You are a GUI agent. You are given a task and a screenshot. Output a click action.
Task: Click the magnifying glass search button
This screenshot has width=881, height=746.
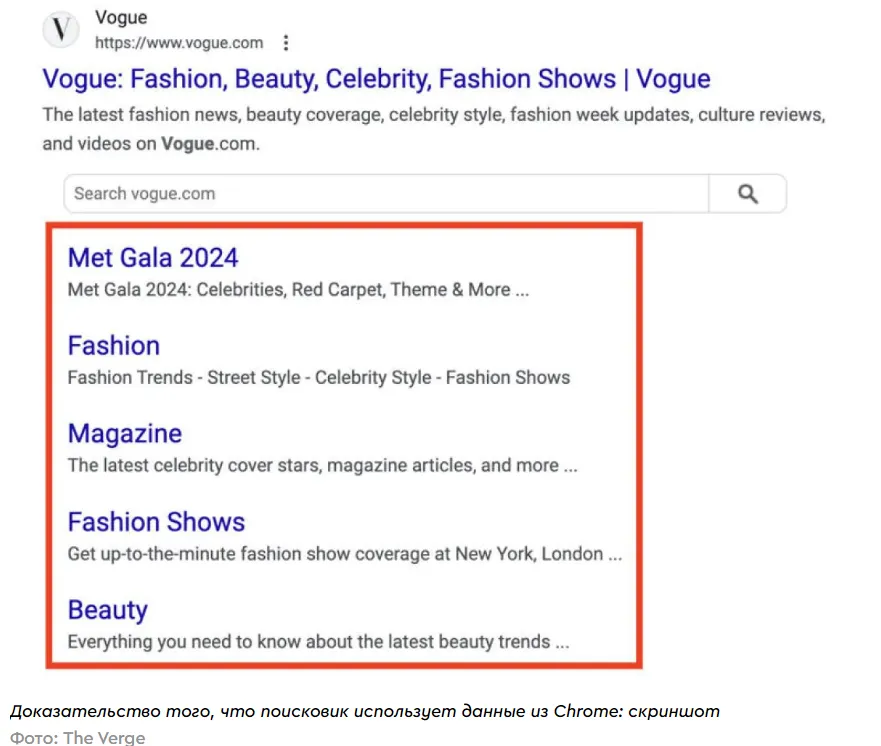coord(747,194)
